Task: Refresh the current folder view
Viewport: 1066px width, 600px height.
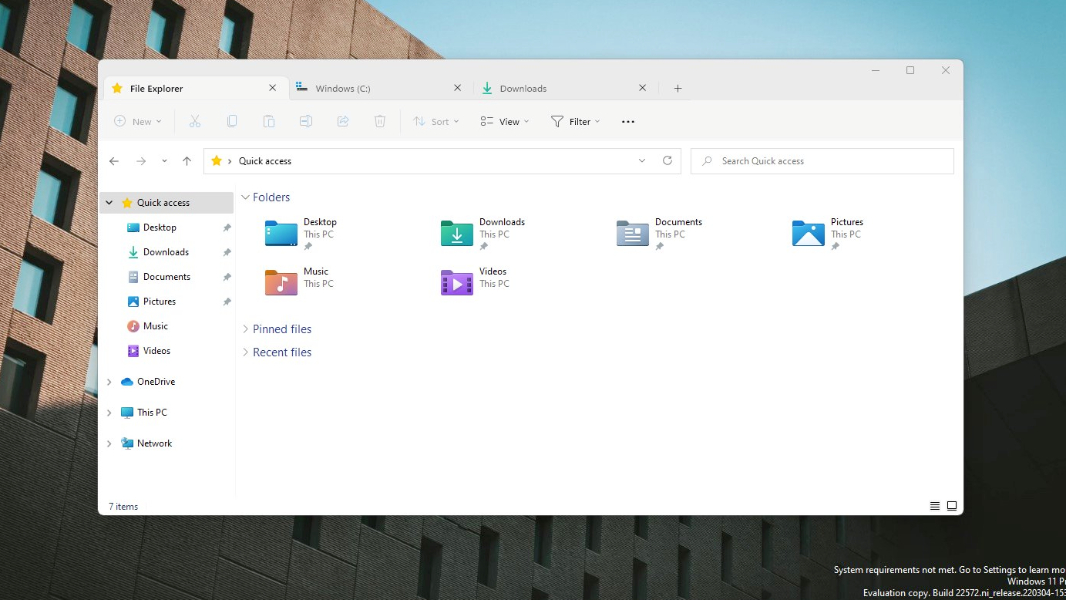Action: pyautogui.click(x=667, y=160)
